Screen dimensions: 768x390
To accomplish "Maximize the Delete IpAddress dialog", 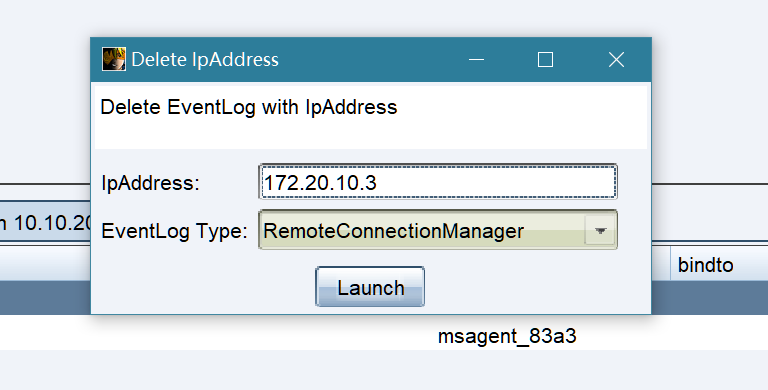I will click(545, 60).
